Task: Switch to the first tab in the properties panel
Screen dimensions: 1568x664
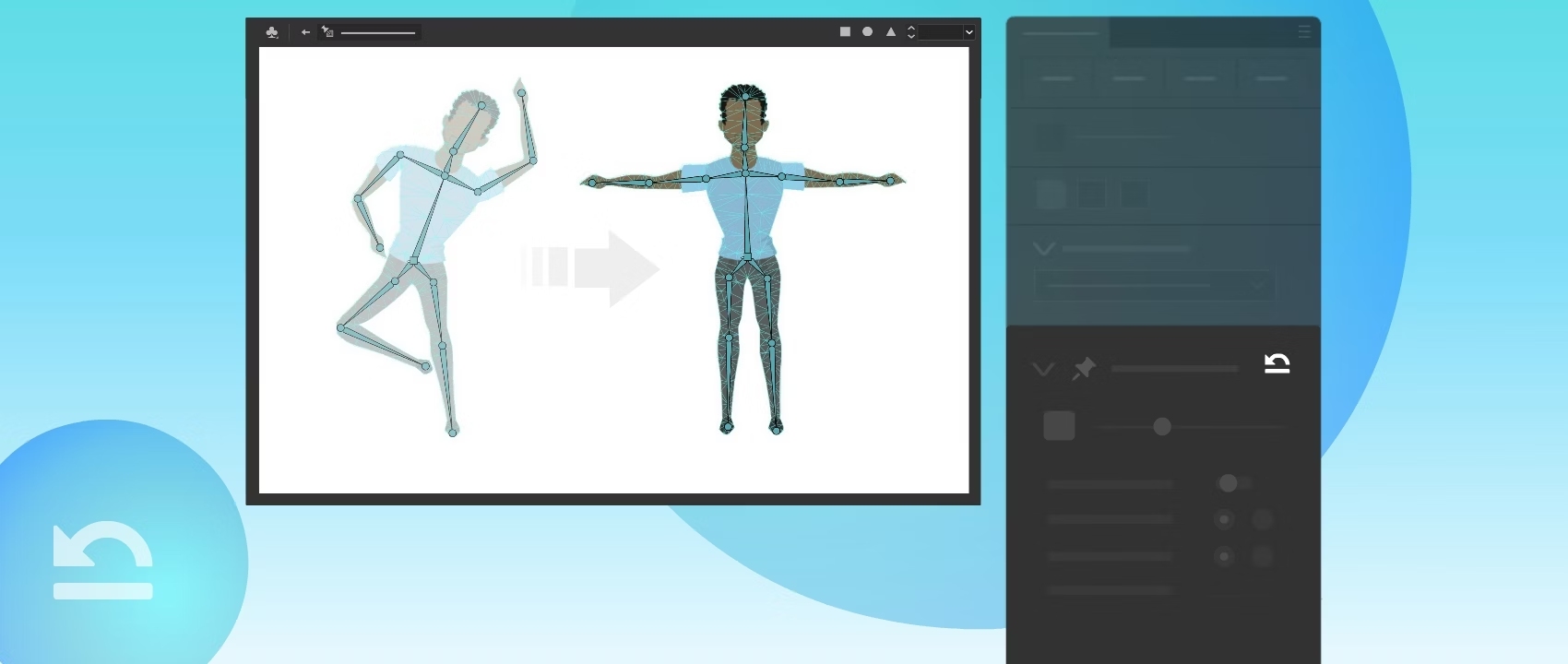Action: click(1061, 33)
